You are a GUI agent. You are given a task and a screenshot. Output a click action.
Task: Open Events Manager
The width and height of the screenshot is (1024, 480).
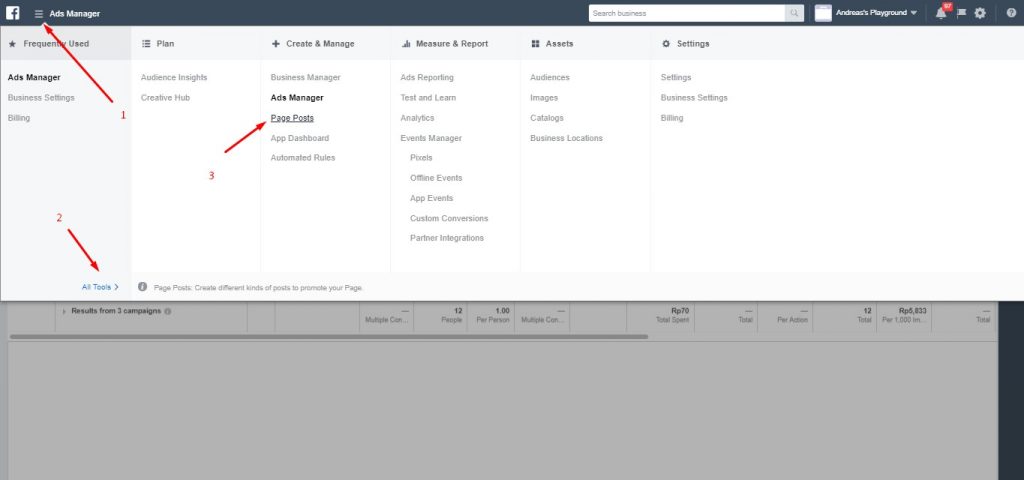click(431, 138)
